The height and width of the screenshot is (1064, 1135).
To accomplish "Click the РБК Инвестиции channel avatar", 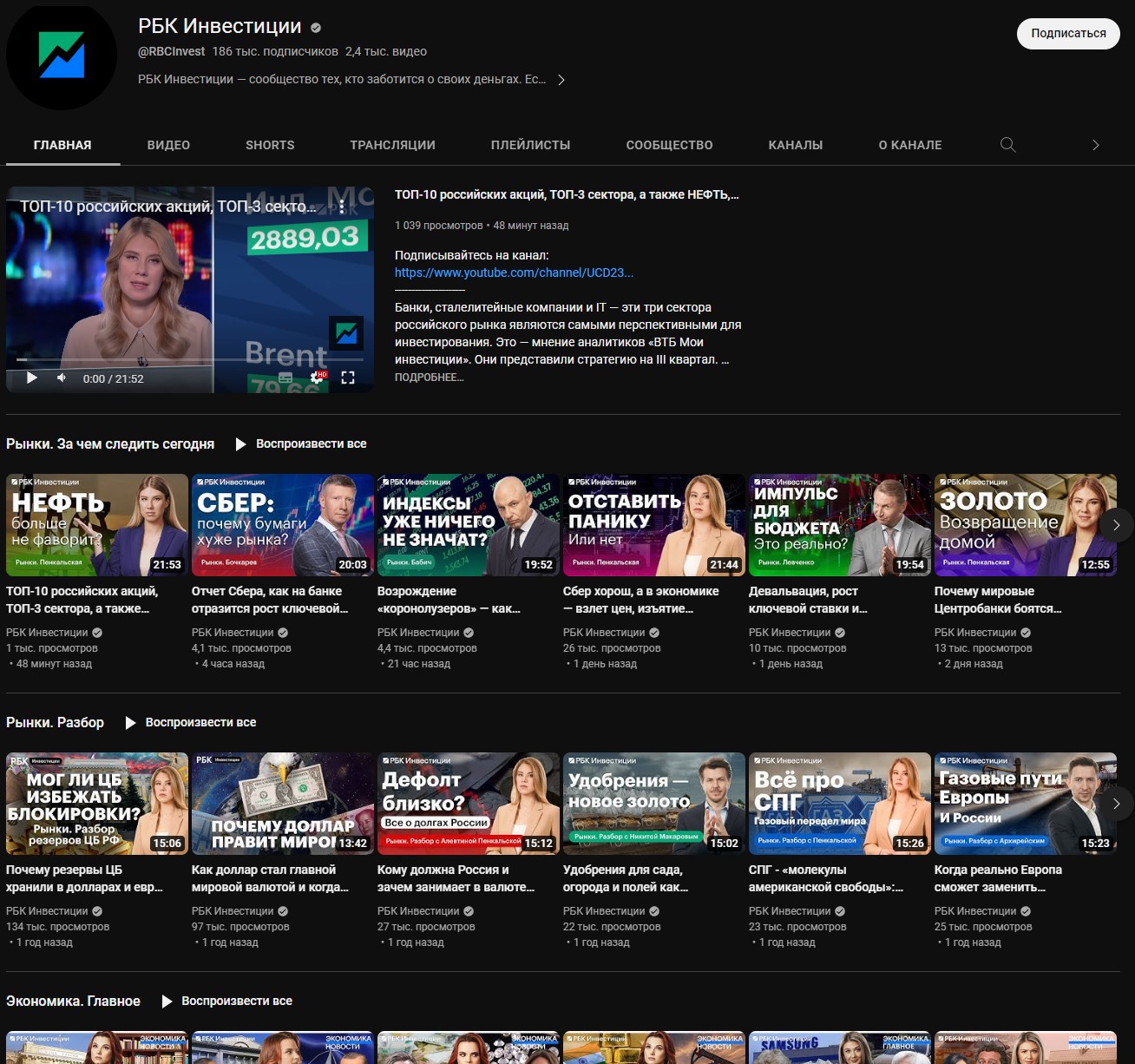I will click(x=62, y=56).
